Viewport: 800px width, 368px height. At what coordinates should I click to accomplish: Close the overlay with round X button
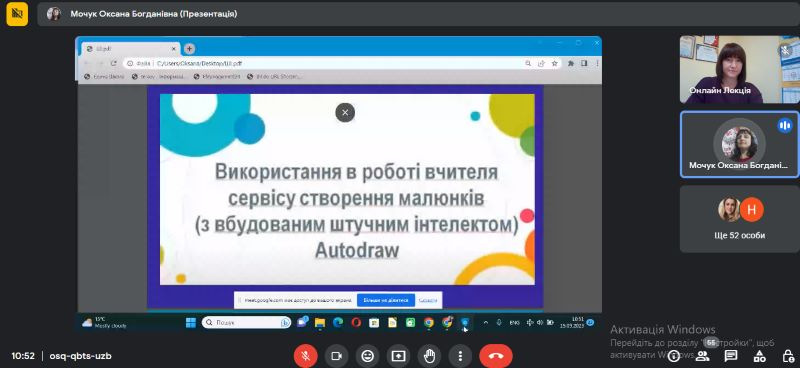click(x=345, y=112)
